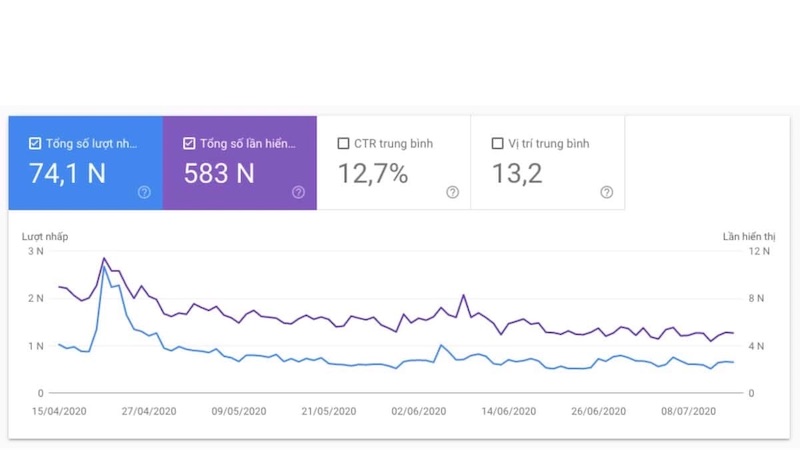Click the 08/07/2020 date label
800x450 pixels.
tap(691, 411)
